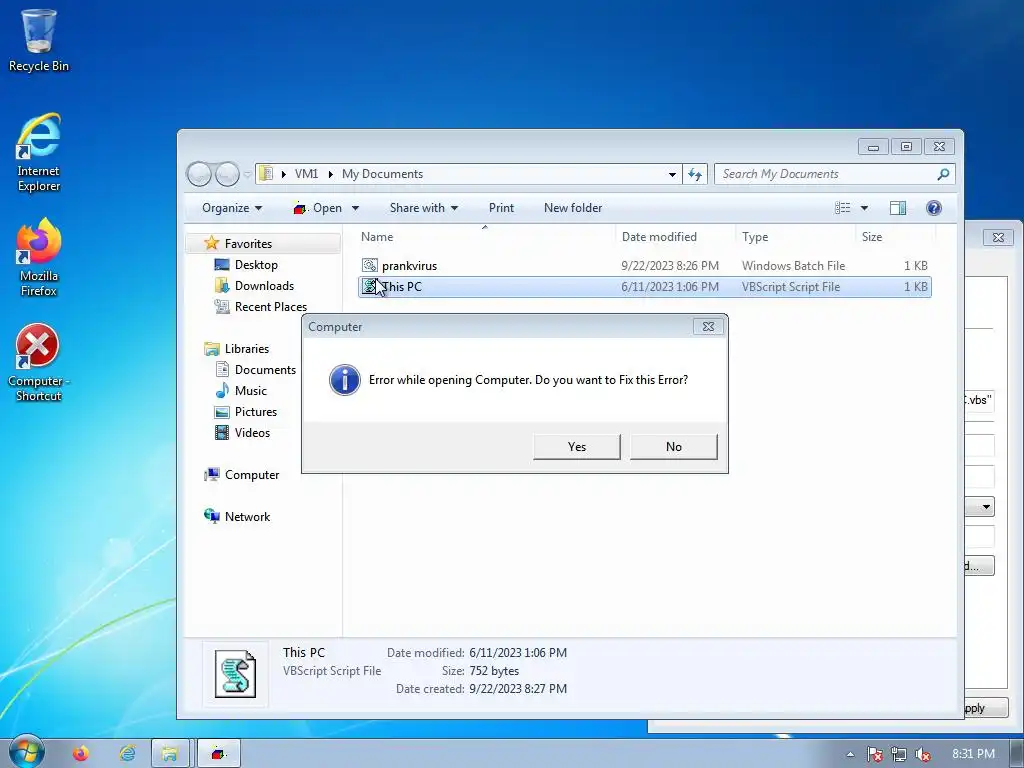Click the clock showing 8:31 PM

pyautogui.click(x=973, y=754)
